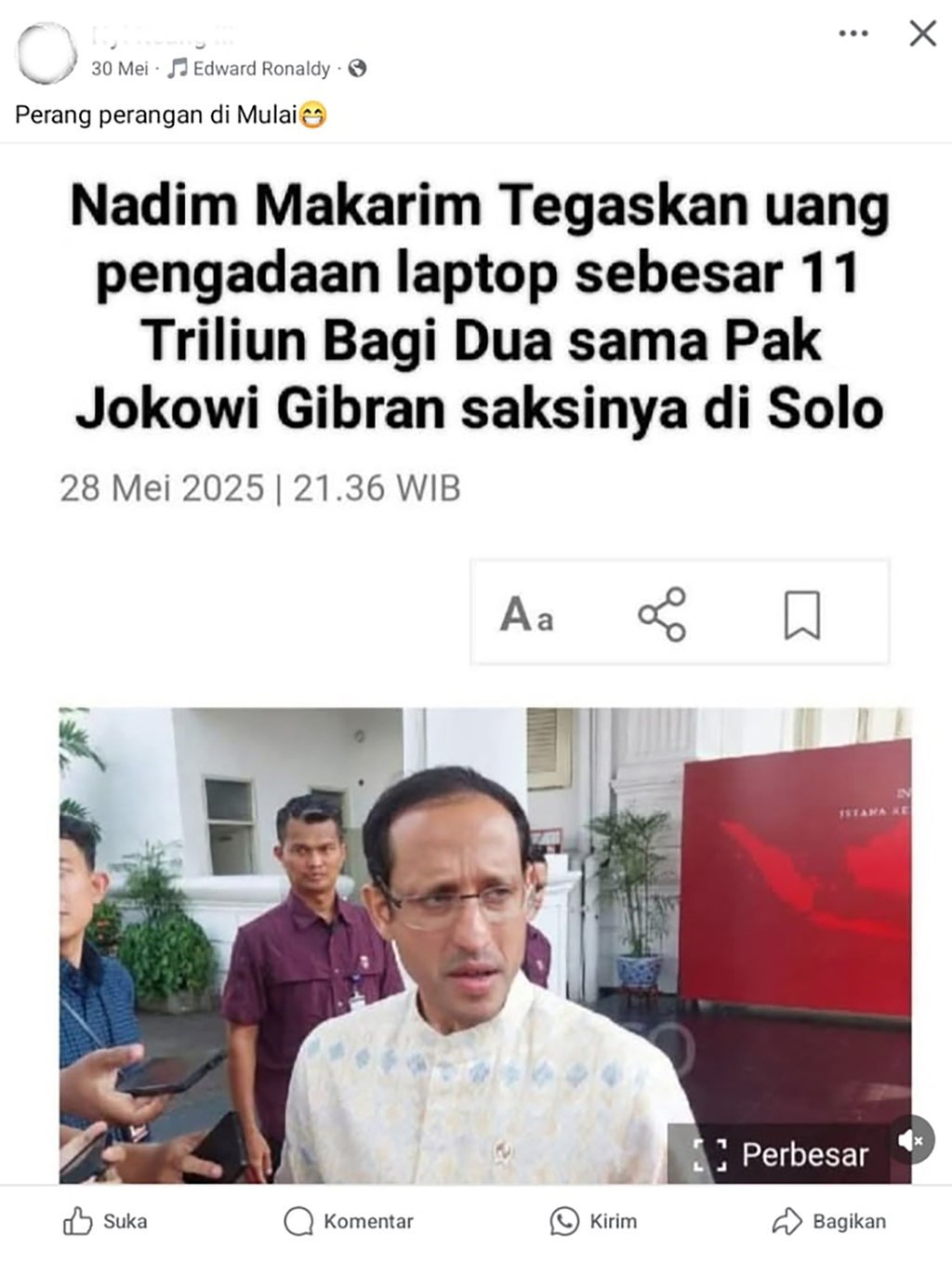Click the 30 Mei post timestamp
Screen dimensions: 952x1262
tap(119, 69)
